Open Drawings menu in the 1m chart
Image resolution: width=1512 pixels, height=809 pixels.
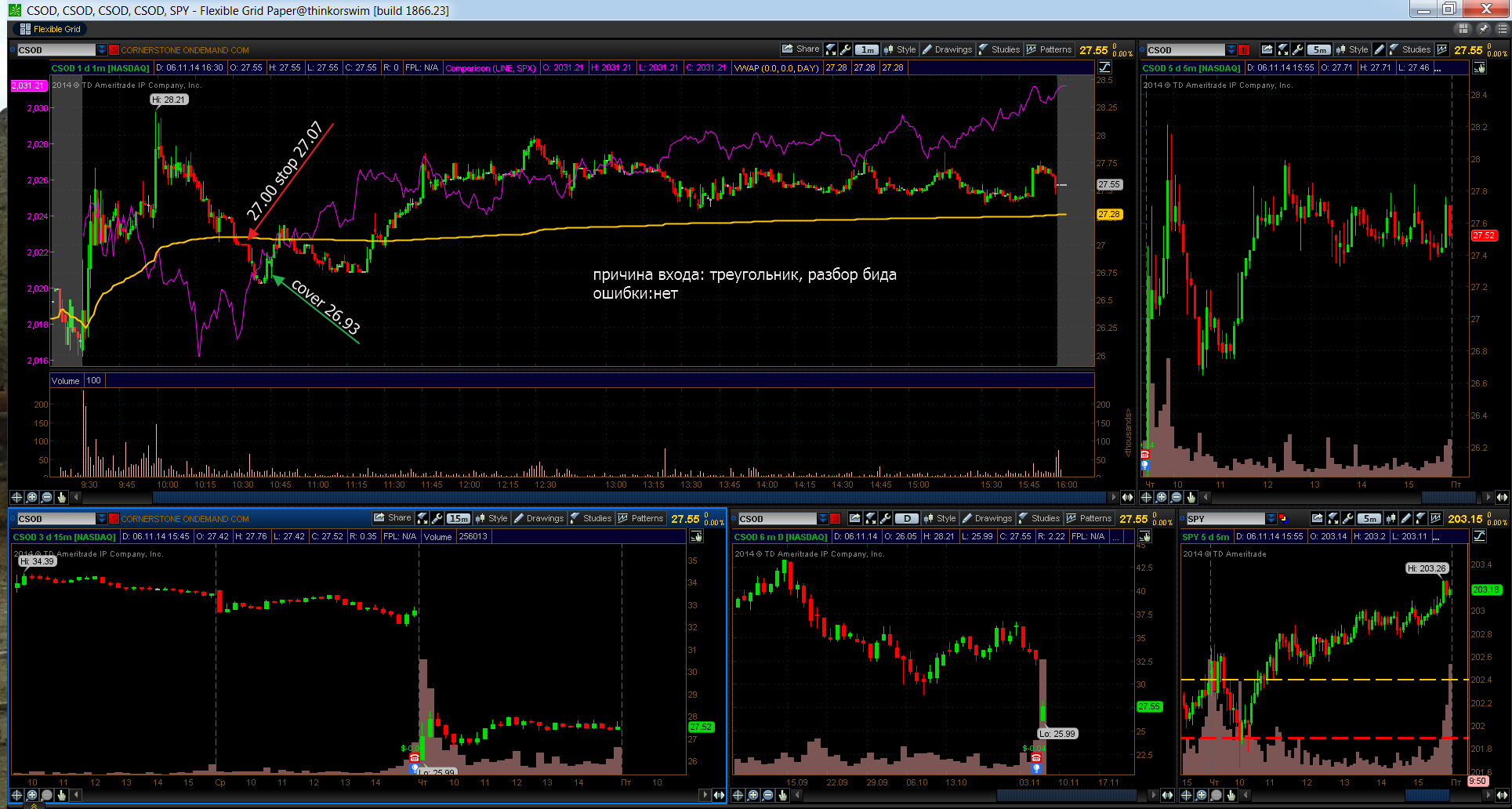pyautogui.click(x=947, y=49)
